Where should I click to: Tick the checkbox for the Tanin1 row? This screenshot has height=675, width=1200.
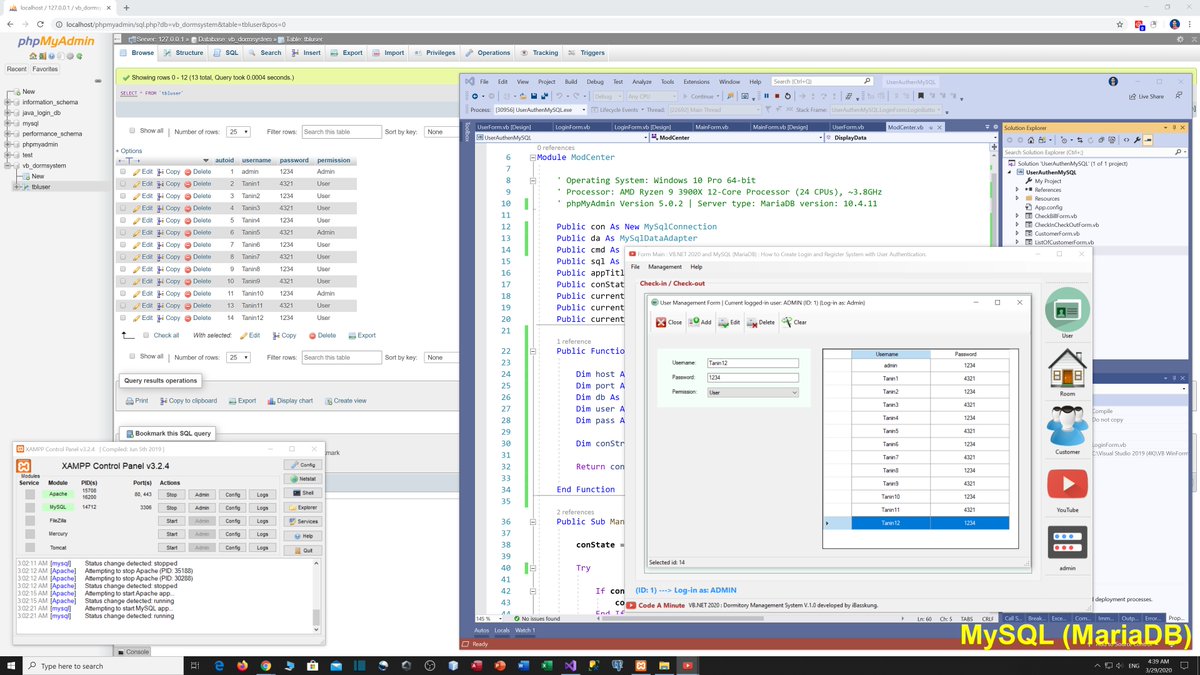click(123, 184)
